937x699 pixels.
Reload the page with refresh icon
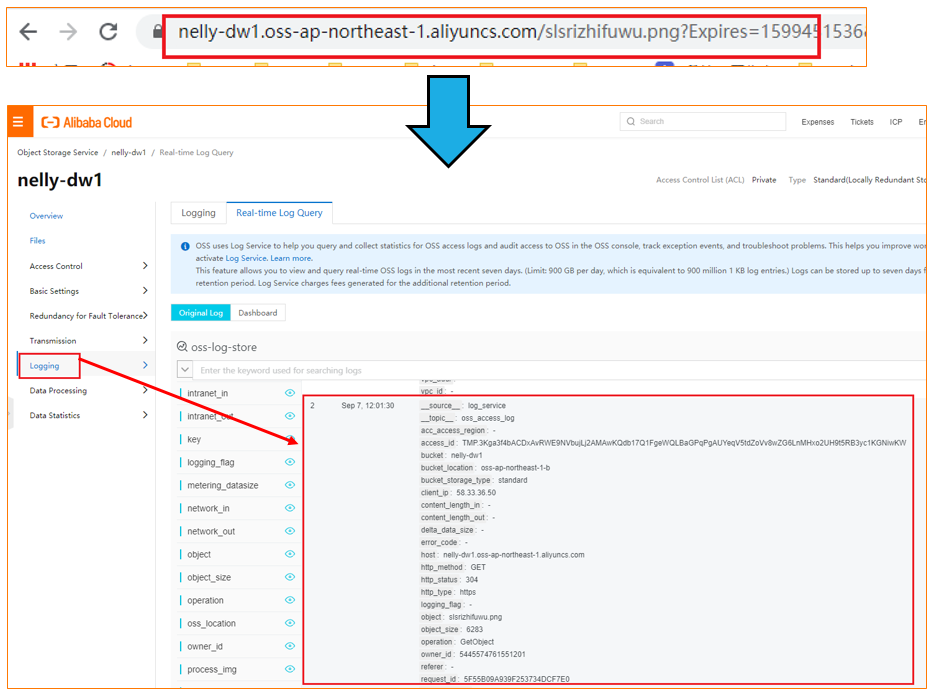[108, 32]
